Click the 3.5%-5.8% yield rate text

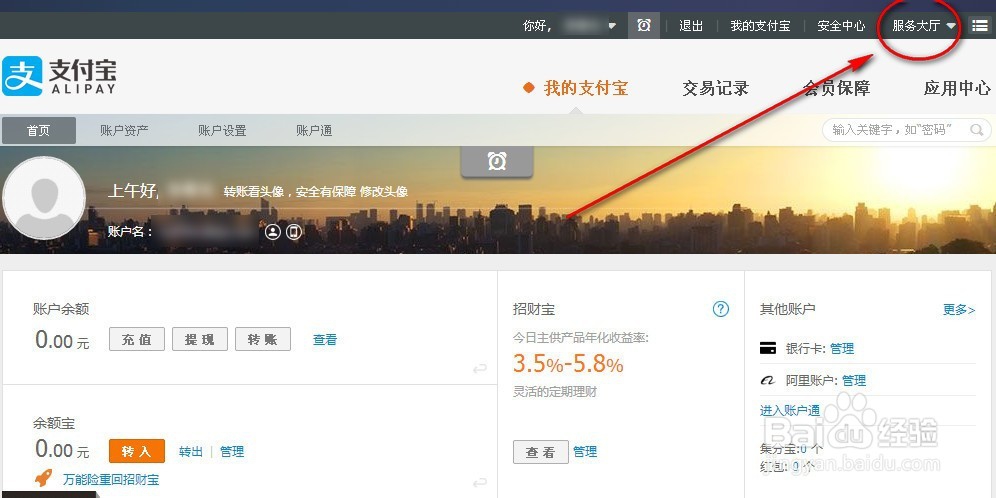pyautogui.click(x=568, y=364)
